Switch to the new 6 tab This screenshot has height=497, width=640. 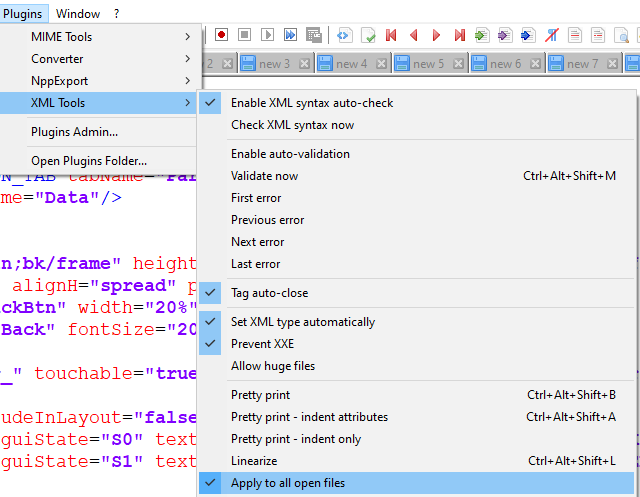click(x=505, y=64)
